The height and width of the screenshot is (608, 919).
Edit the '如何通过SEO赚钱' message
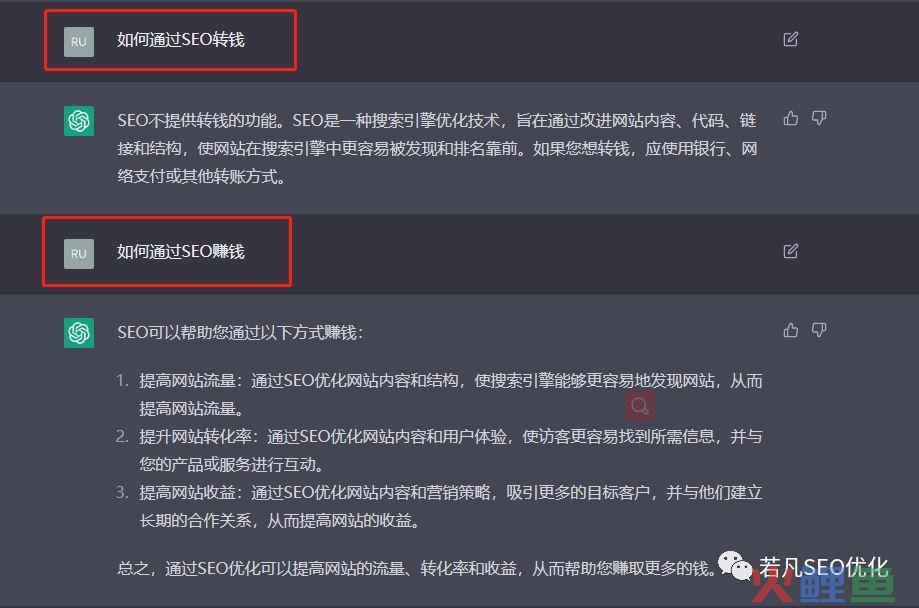[x=790, y=252]
